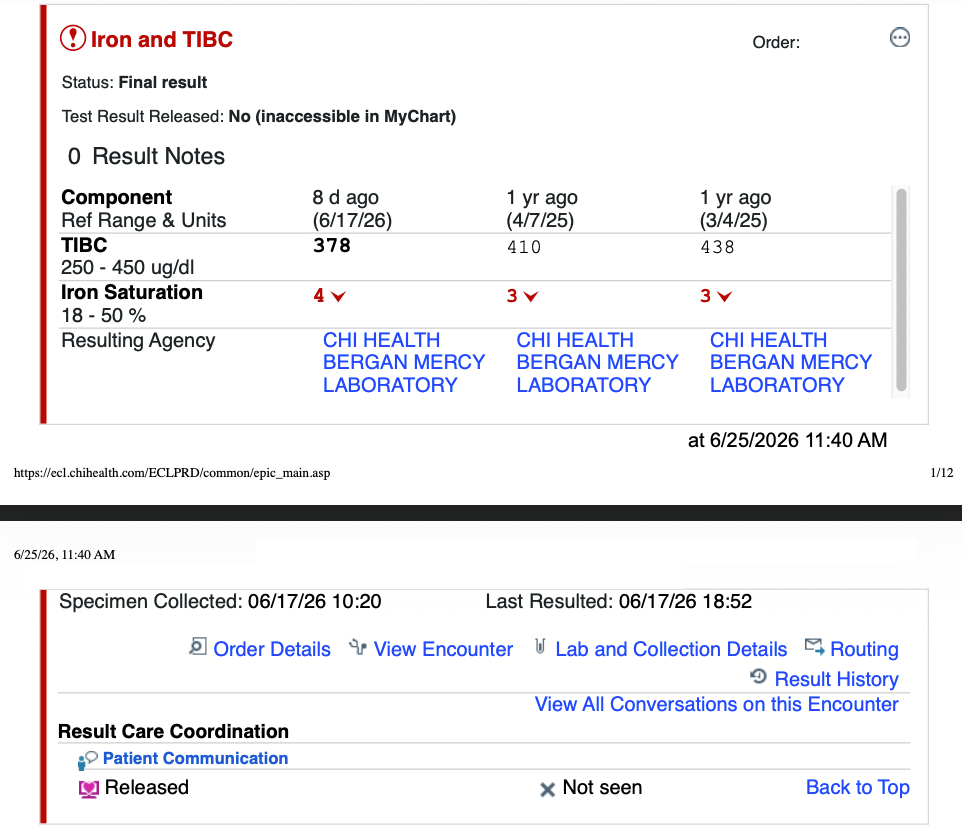View All Conversations on this Encounter

click(716, 704)
